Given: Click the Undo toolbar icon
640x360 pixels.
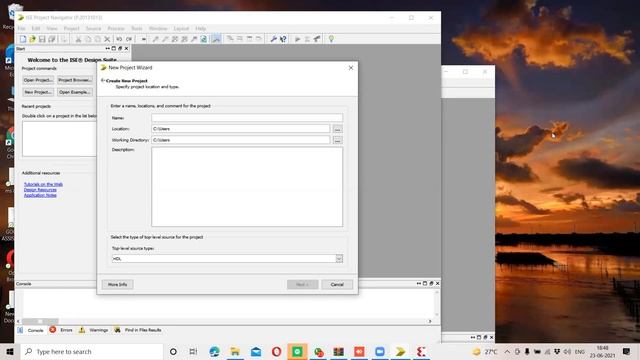Looking at the screenshot, I should pos(119,39).
